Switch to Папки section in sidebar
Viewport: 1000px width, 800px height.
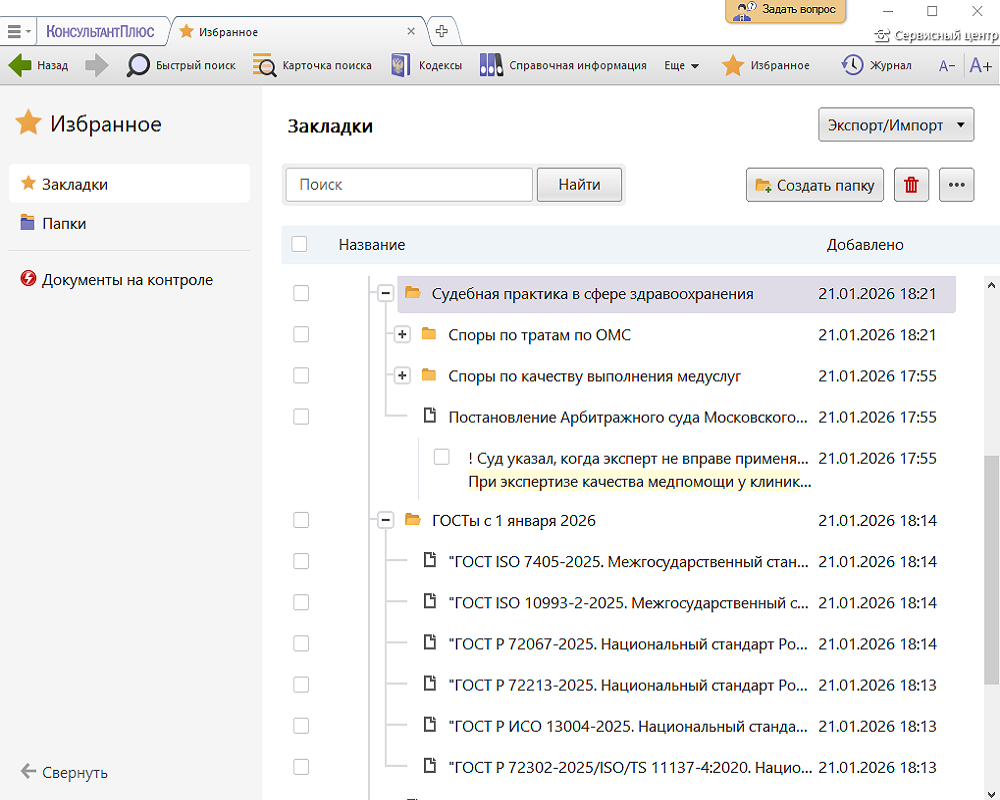(x=64, y=224)
